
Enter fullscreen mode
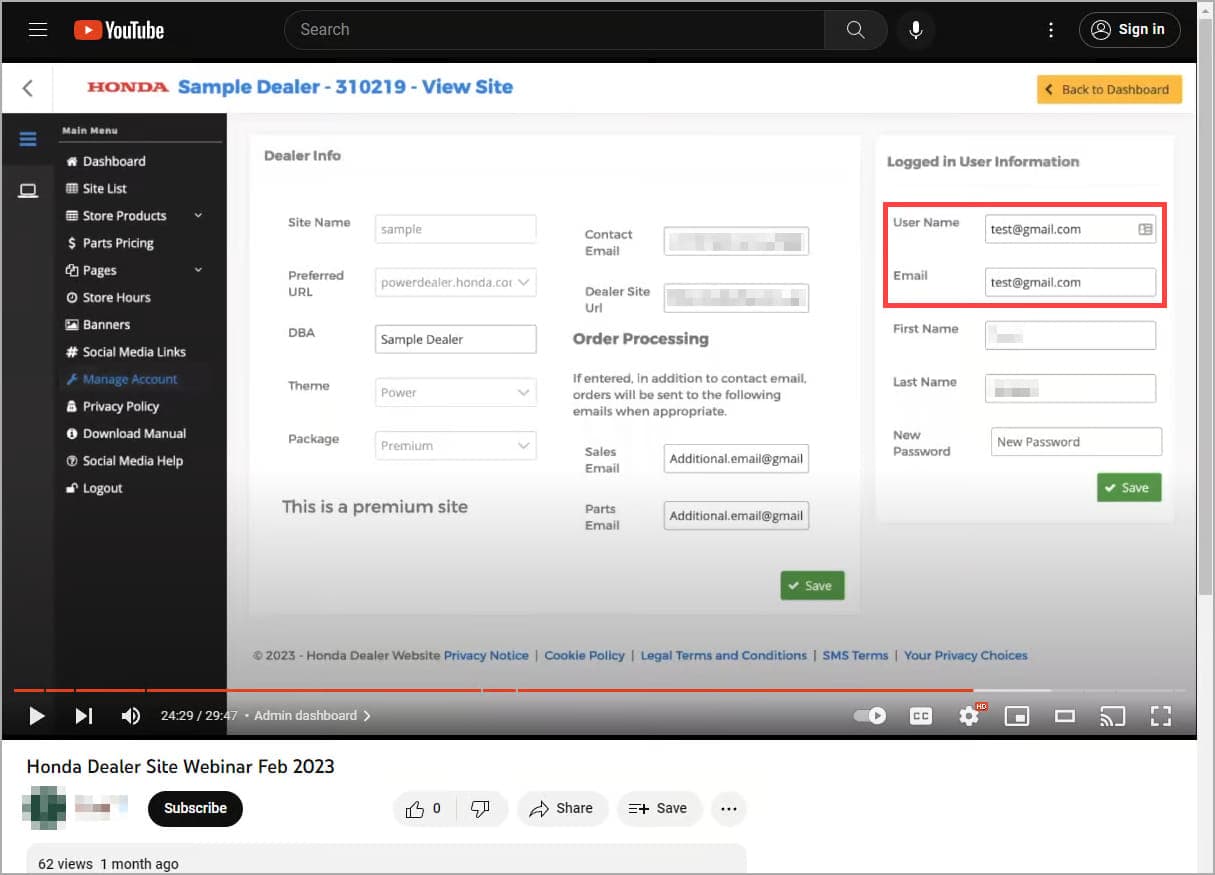[1160, 716]
